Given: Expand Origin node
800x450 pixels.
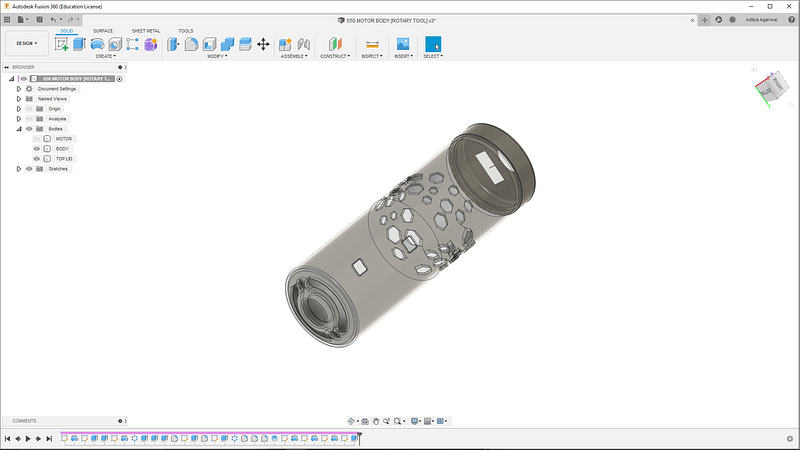Looking at the screenshot, I should click(x=19, y=109).
